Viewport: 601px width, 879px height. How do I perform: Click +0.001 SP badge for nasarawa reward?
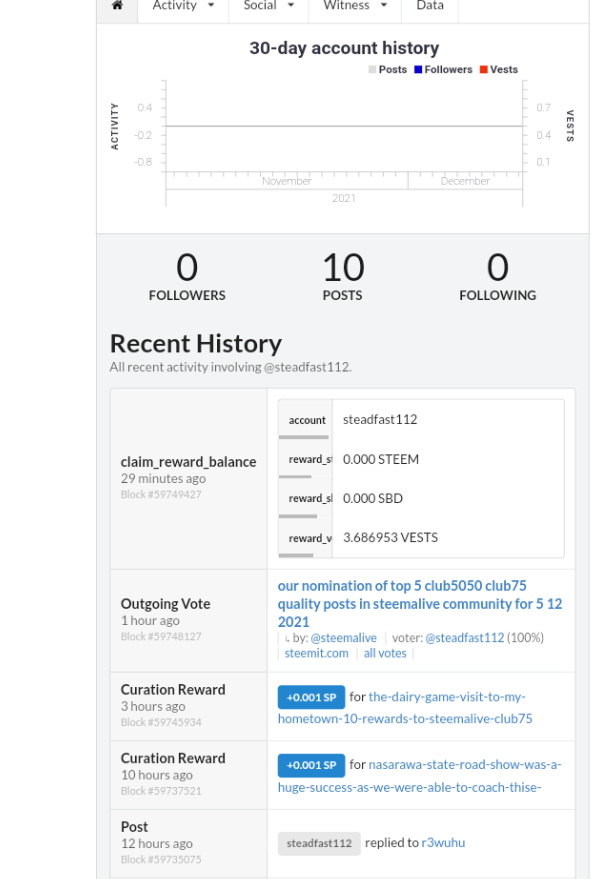(x=311, y=765)
